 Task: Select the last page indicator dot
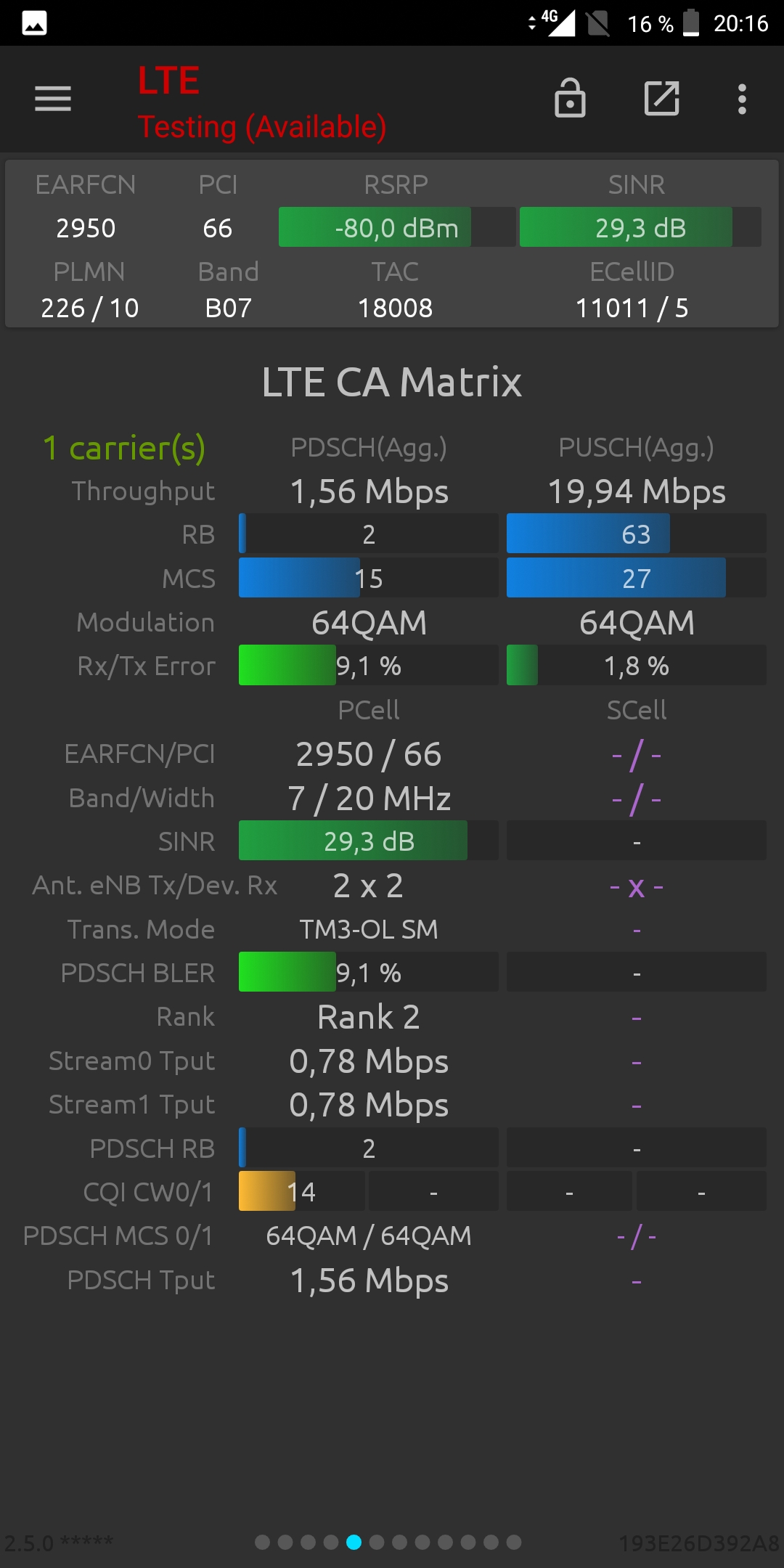coord(514,1542)
